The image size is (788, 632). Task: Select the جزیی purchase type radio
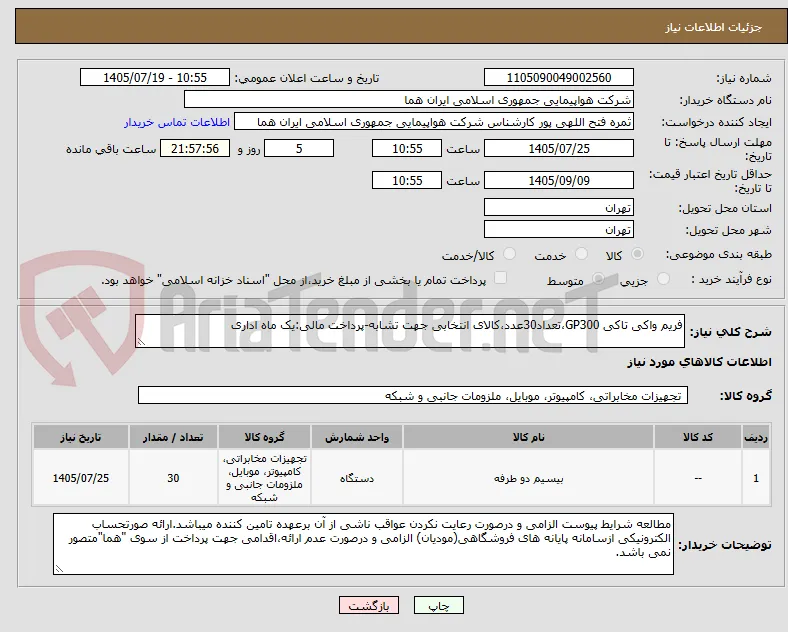point(663,279)
